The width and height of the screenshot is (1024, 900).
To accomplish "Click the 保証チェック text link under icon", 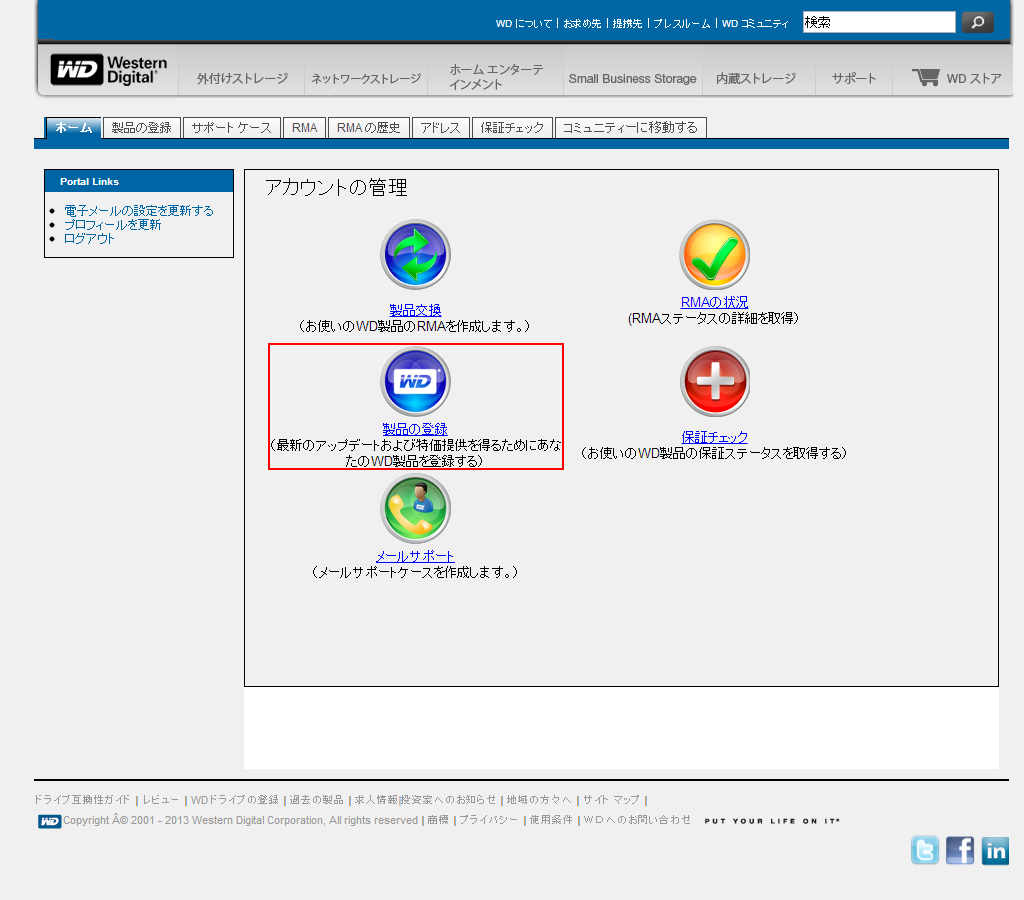I will pyautogui.click(x=714, y=436).
